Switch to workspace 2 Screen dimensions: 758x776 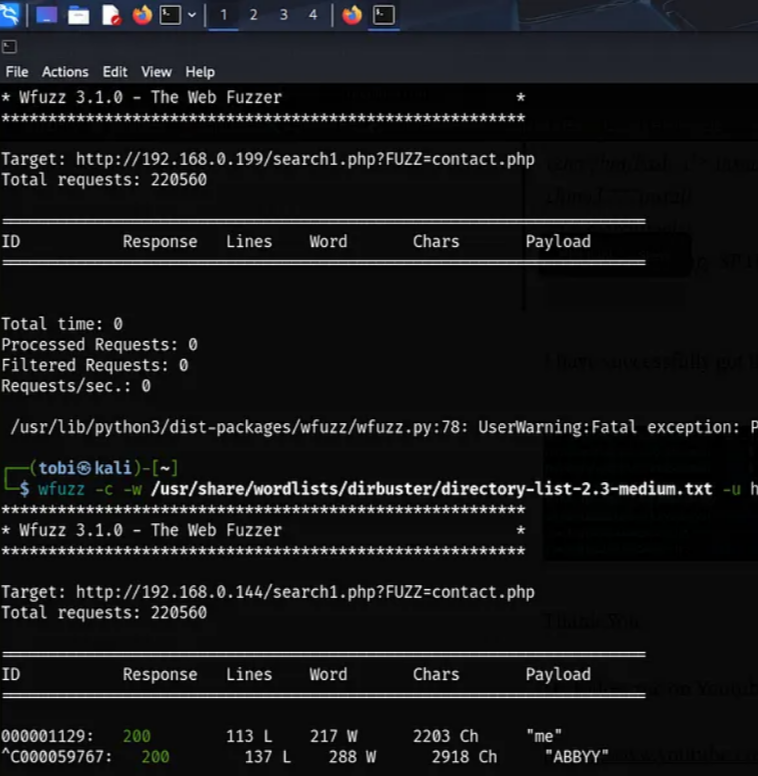point(253,15)
